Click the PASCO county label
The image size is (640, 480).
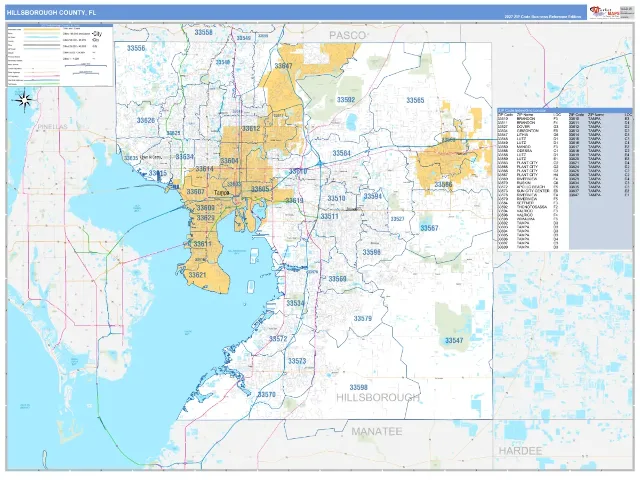point(347,36)
